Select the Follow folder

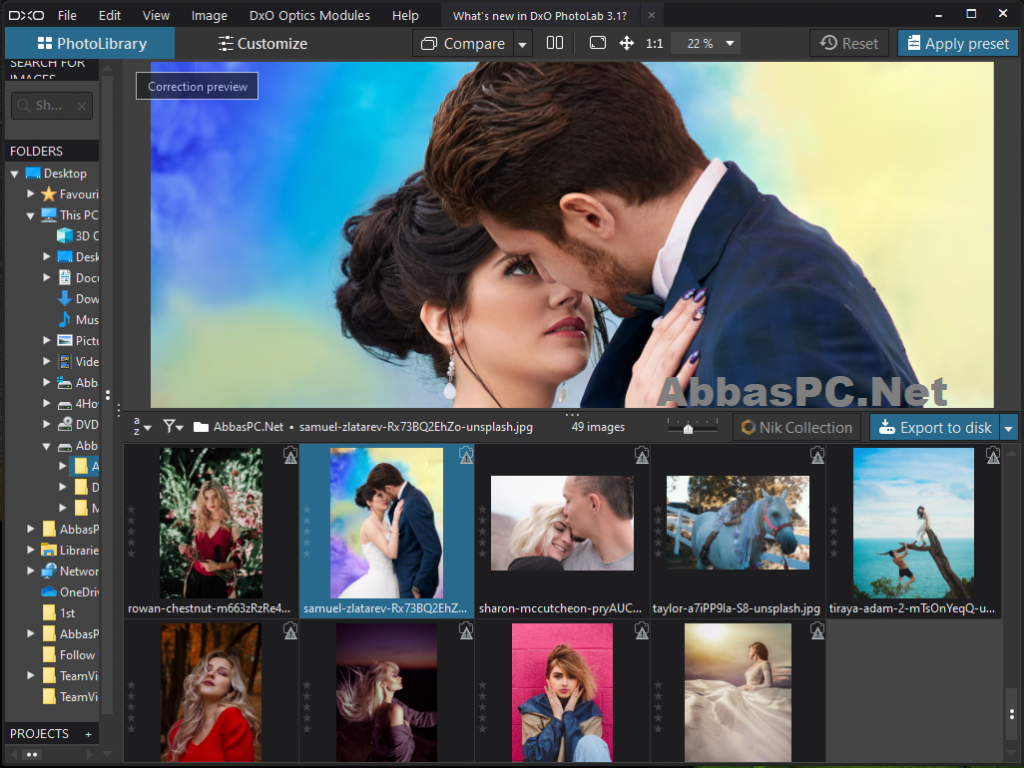coord(69,654)
